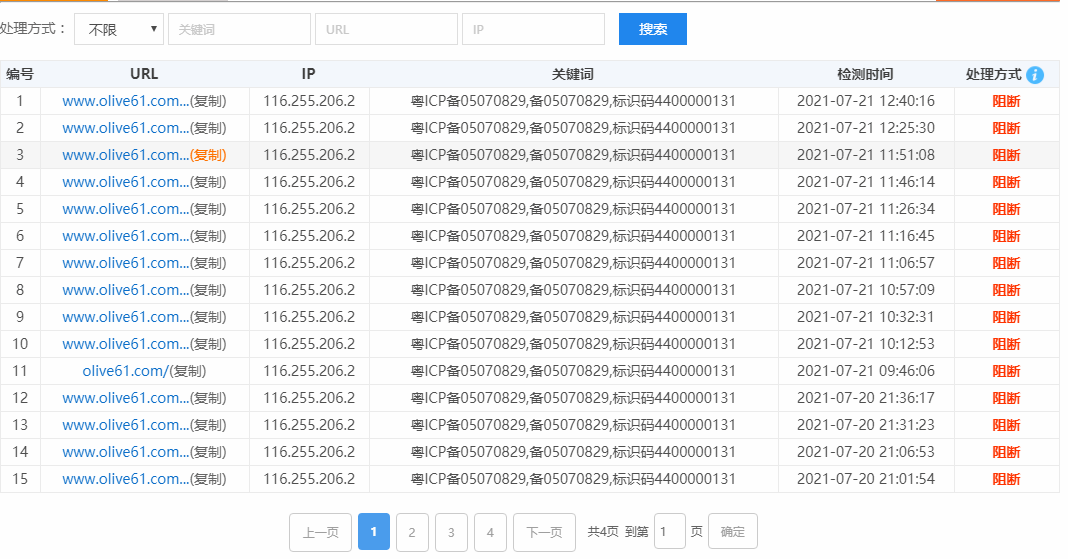
Task: Click the 下一页 next page button
Action: 544,533
